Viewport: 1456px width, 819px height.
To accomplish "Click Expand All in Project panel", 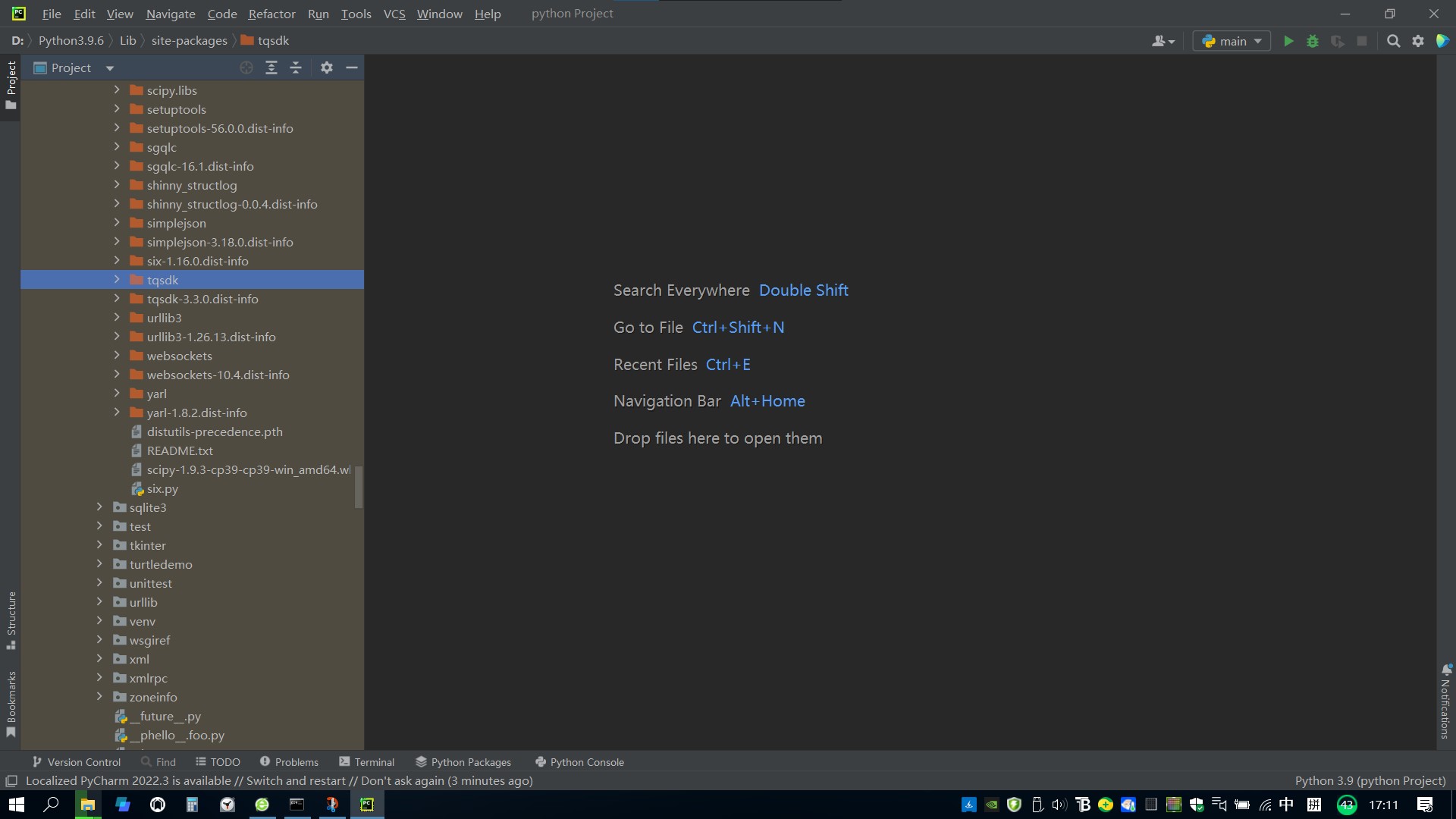I will tap(271, 67).
